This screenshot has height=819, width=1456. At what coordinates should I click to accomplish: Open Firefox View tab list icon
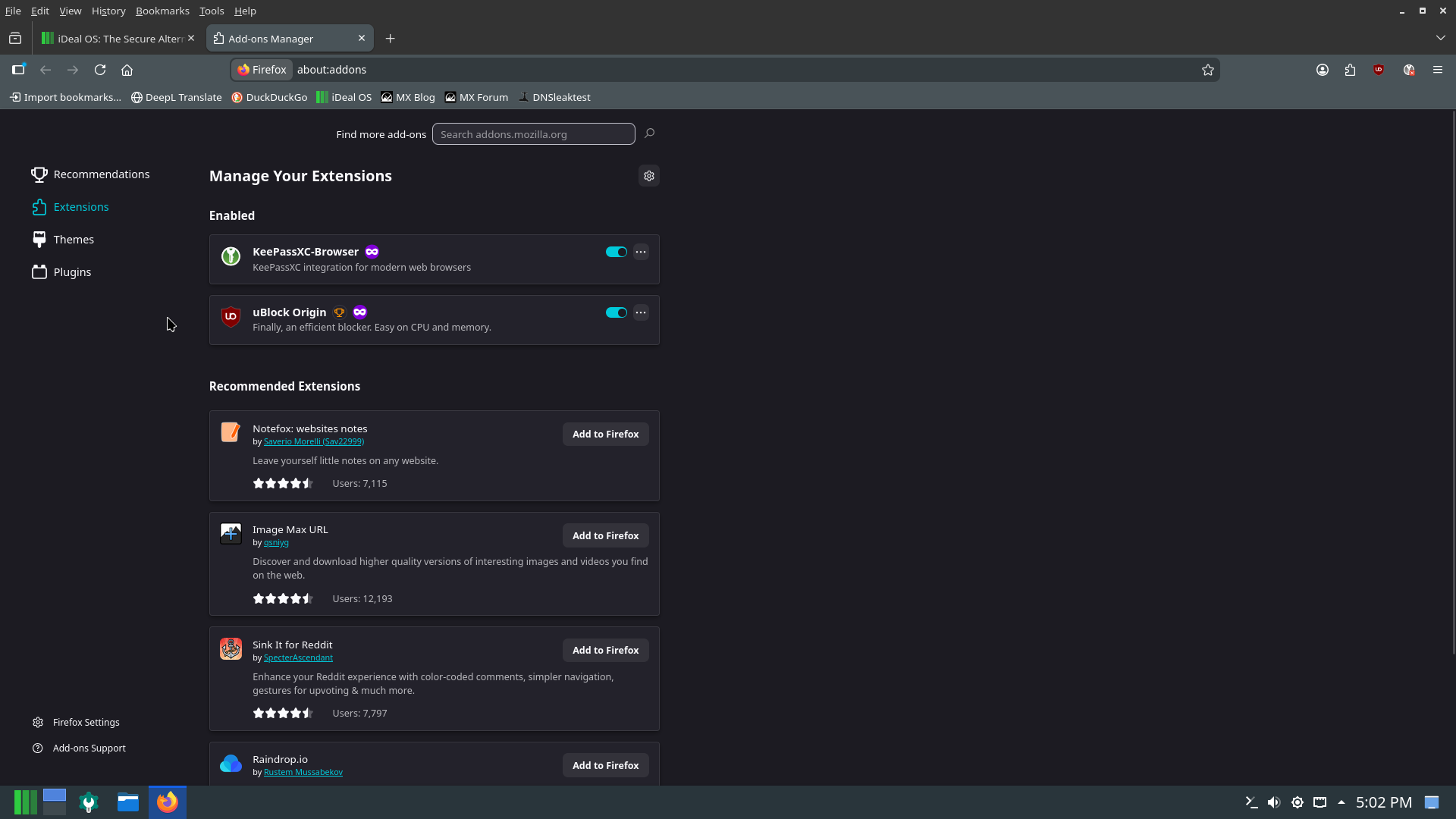pos(15,39)
